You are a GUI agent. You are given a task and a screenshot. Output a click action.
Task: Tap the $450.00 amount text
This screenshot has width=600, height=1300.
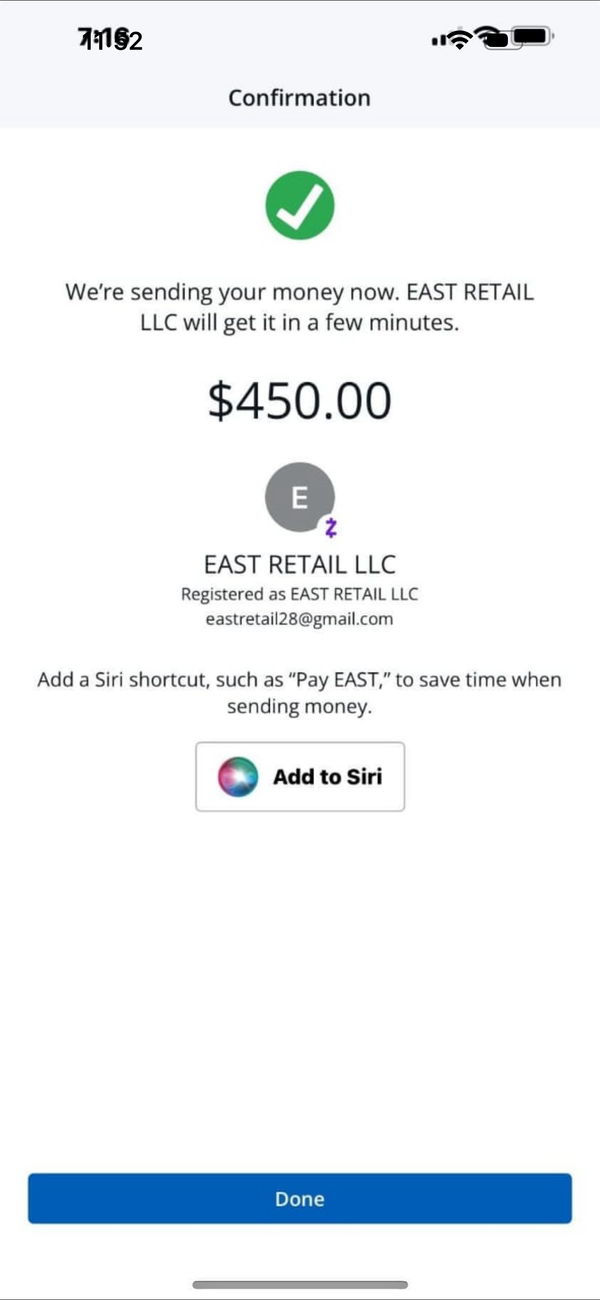point(300,402)
